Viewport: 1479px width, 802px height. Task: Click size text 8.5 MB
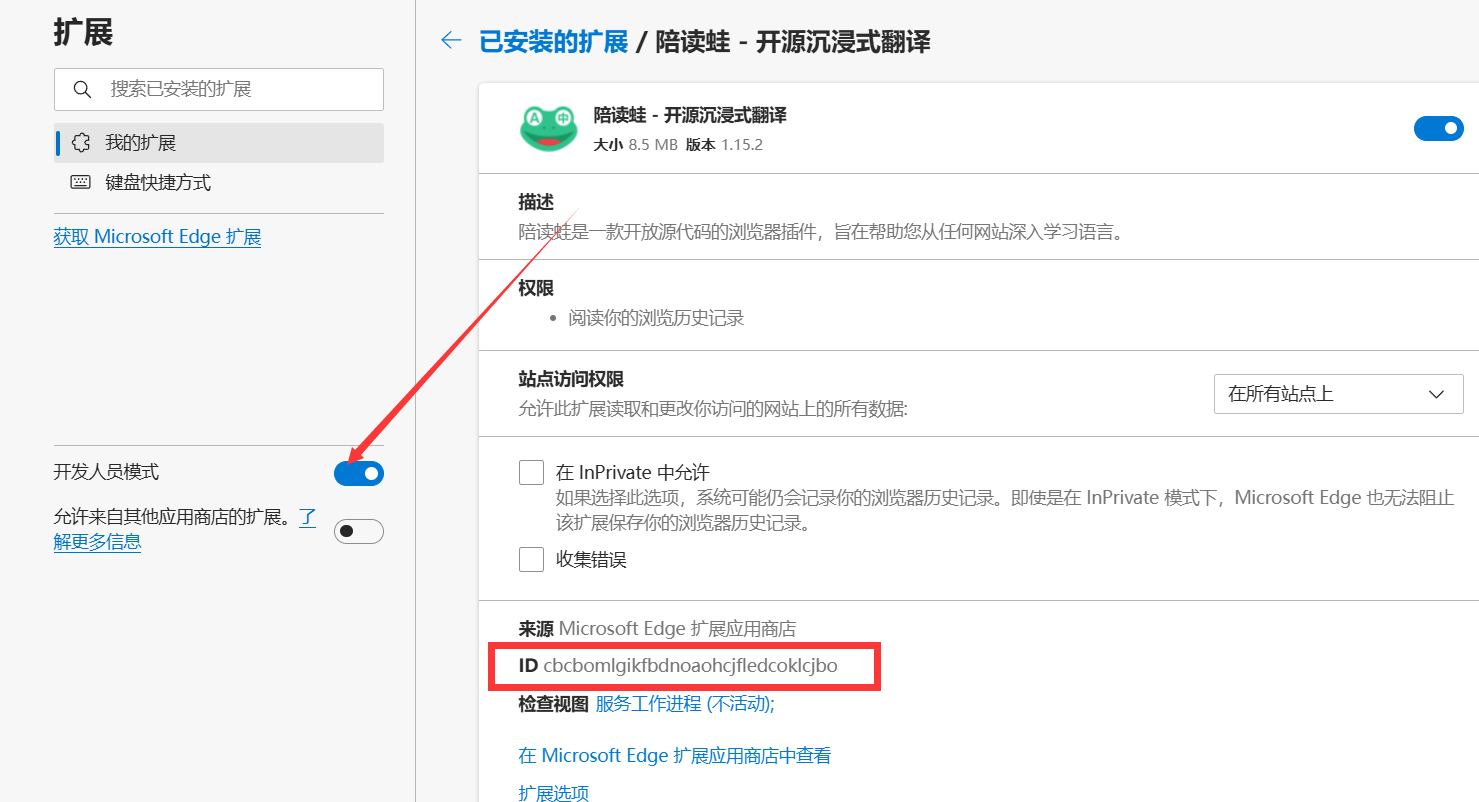point(653,144)
